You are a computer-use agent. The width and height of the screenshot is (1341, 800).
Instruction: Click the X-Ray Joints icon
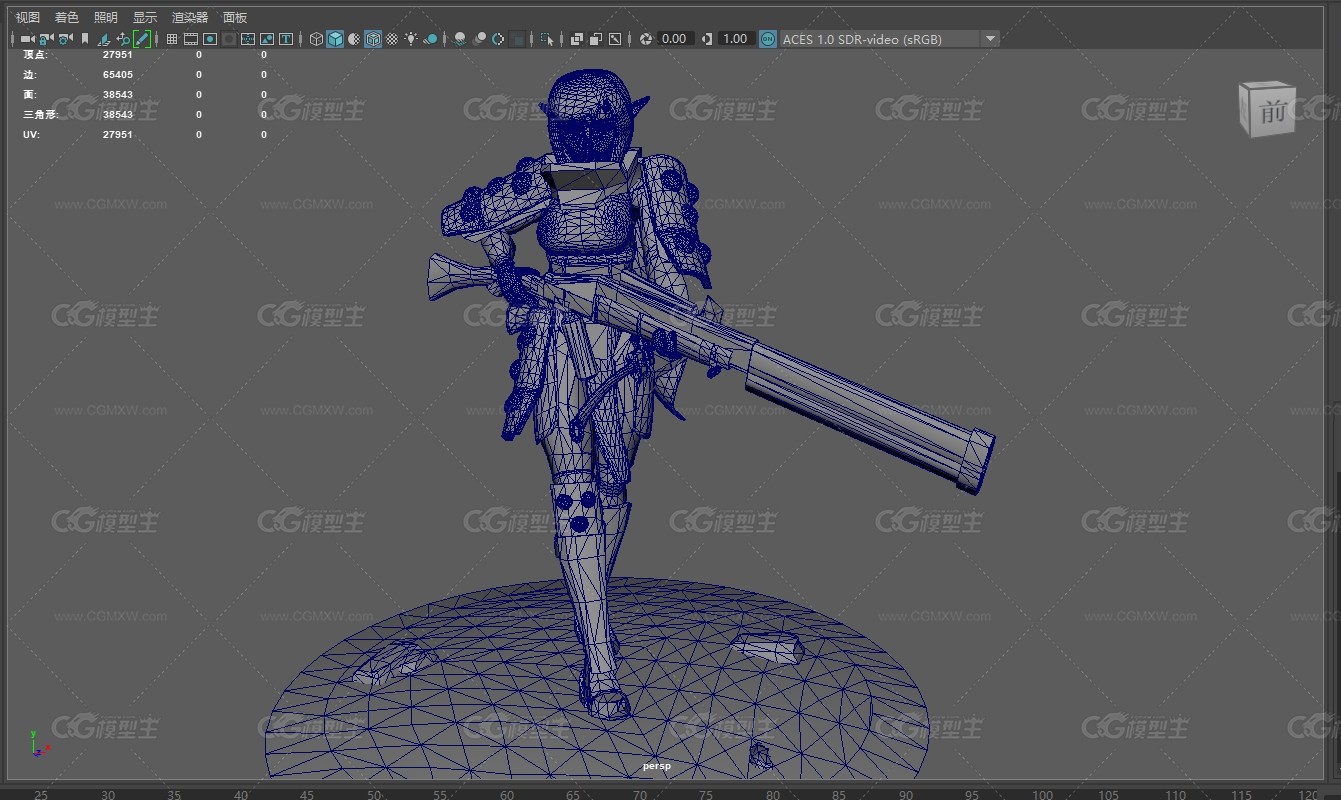615,39
